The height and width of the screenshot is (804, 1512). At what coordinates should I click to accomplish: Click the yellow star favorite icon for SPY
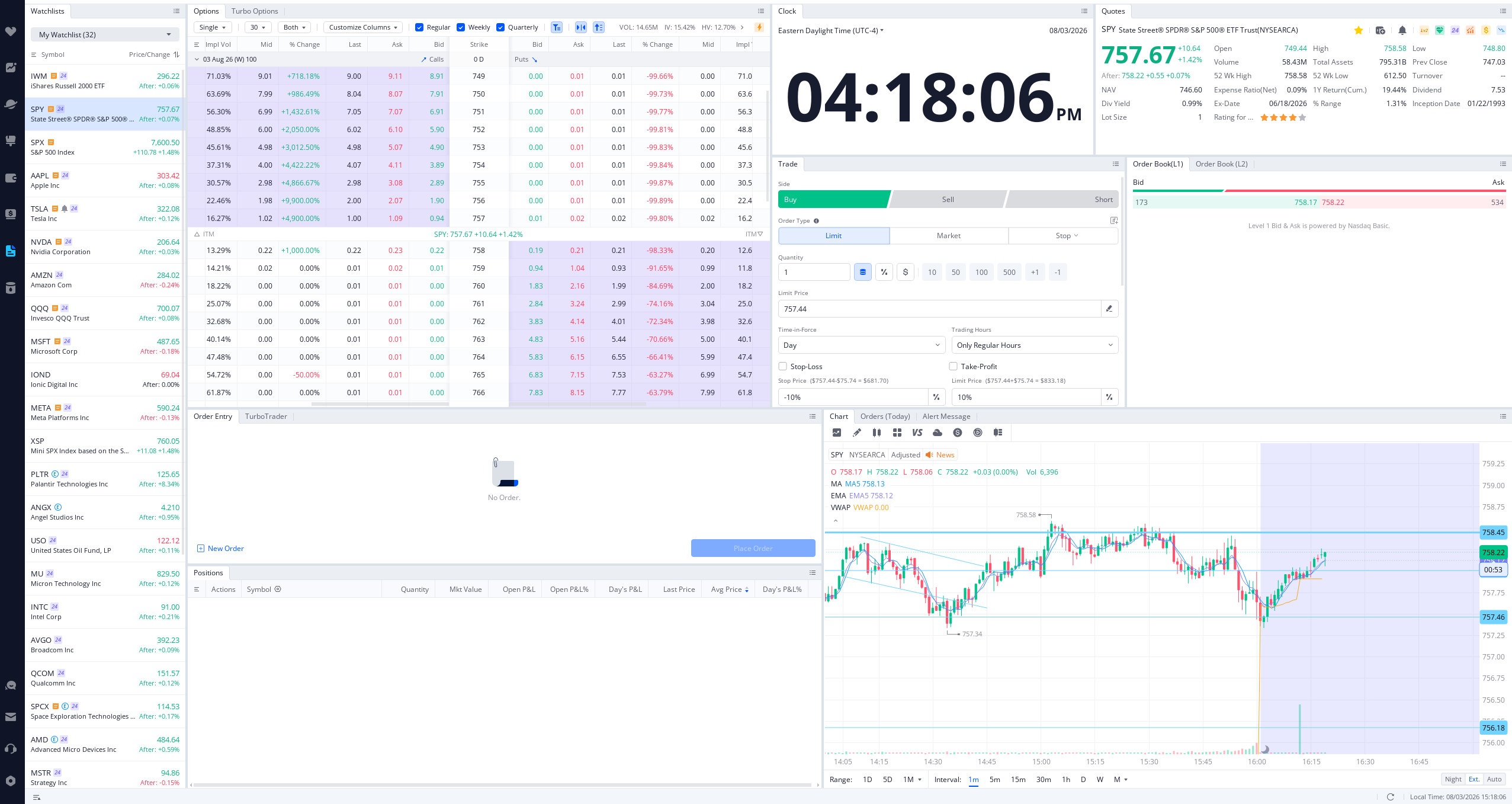(1359, 30)
